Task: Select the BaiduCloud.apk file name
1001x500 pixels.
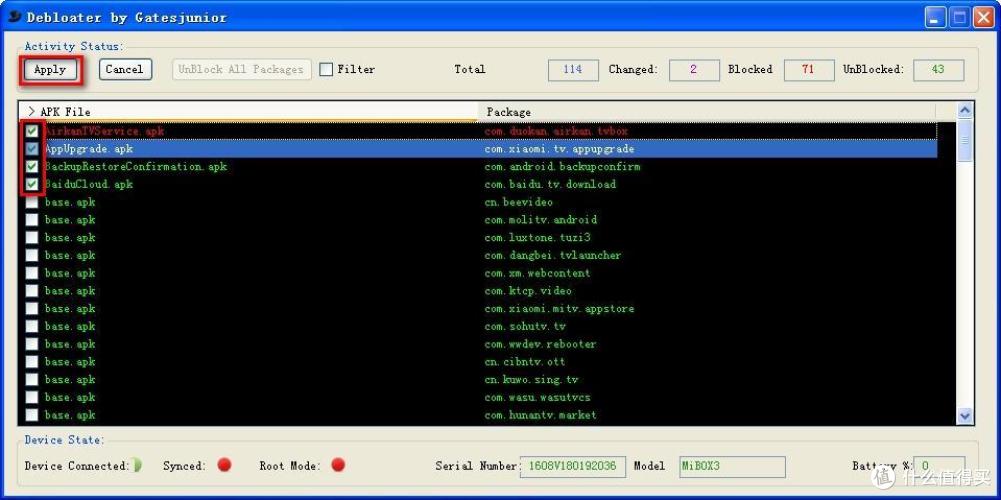Action: tap(89, 185)
